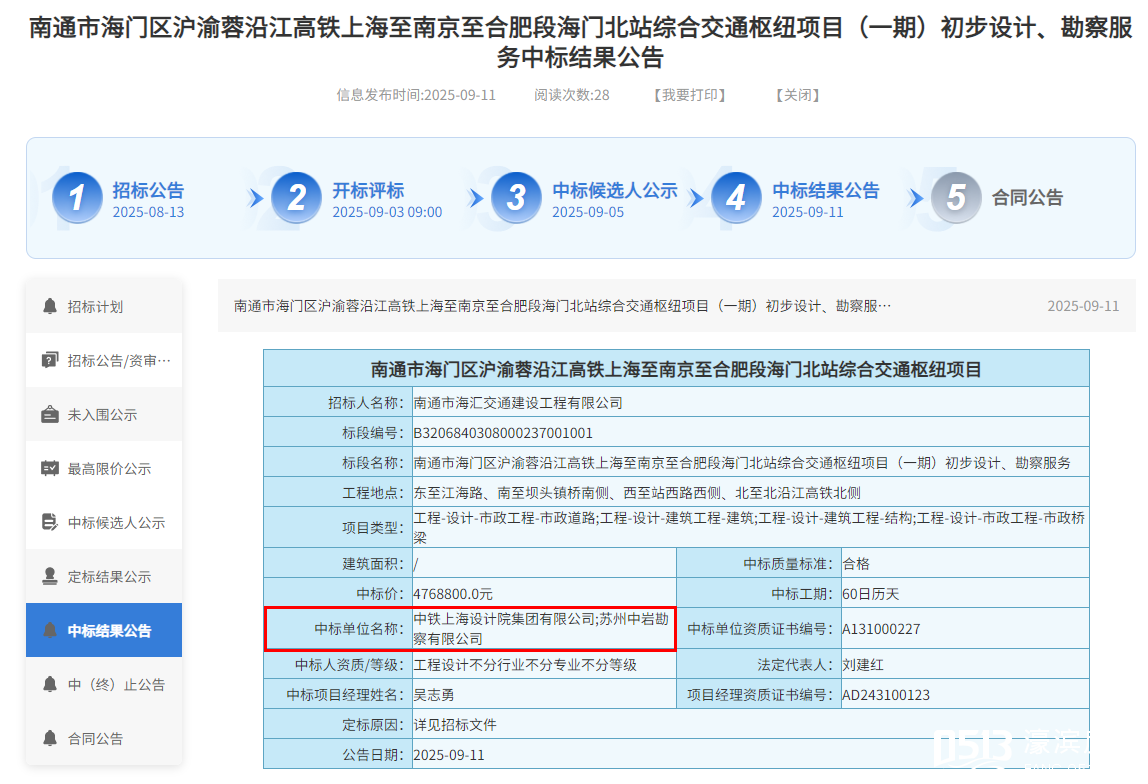Select step 5 circle for 合同公告
This screenshot has width=1148, height=784.
[956, 198]
